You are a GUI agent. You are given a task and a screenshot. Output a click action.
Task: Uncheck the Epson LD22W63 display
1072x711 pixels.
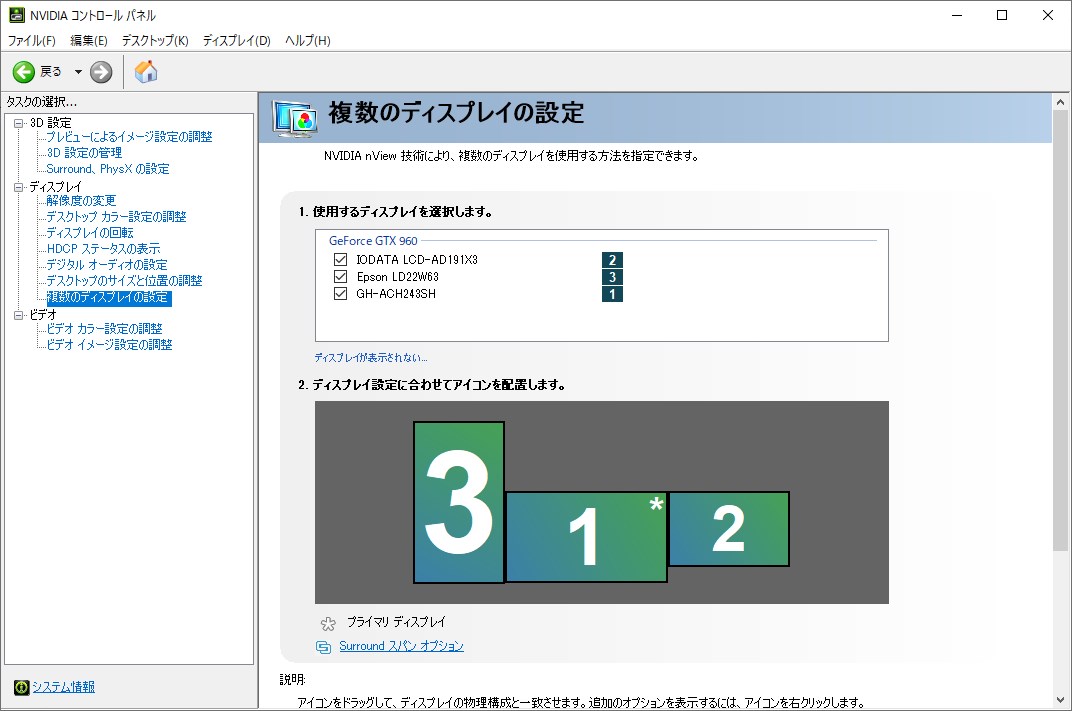[340, 277]
